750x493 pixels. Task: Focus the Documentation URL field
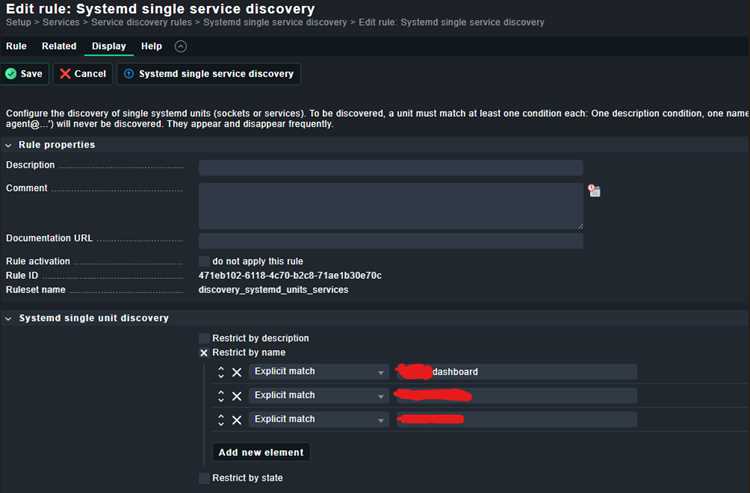(390, 241)
